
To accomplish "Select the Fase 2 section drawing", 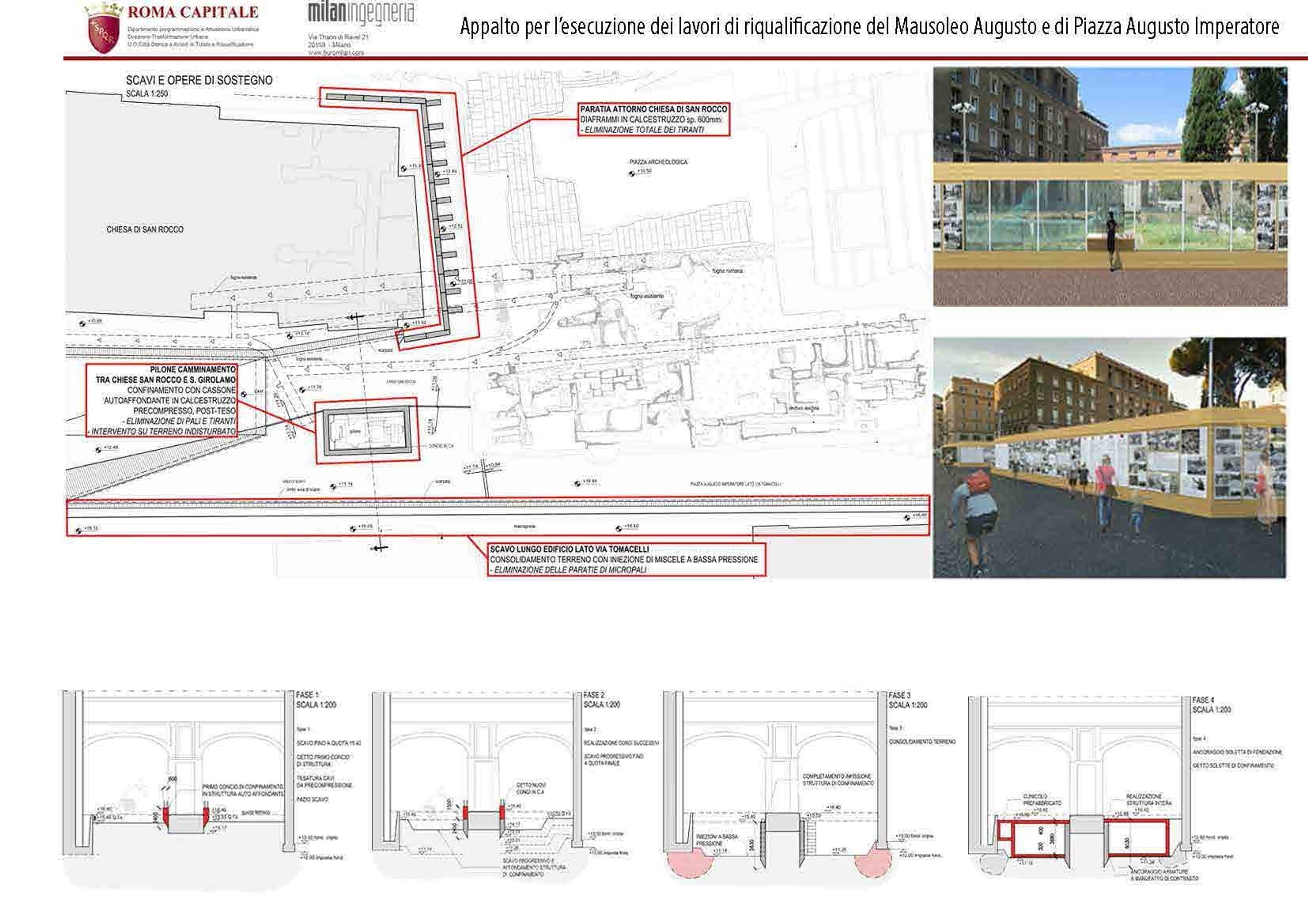I will coord(516,786).
